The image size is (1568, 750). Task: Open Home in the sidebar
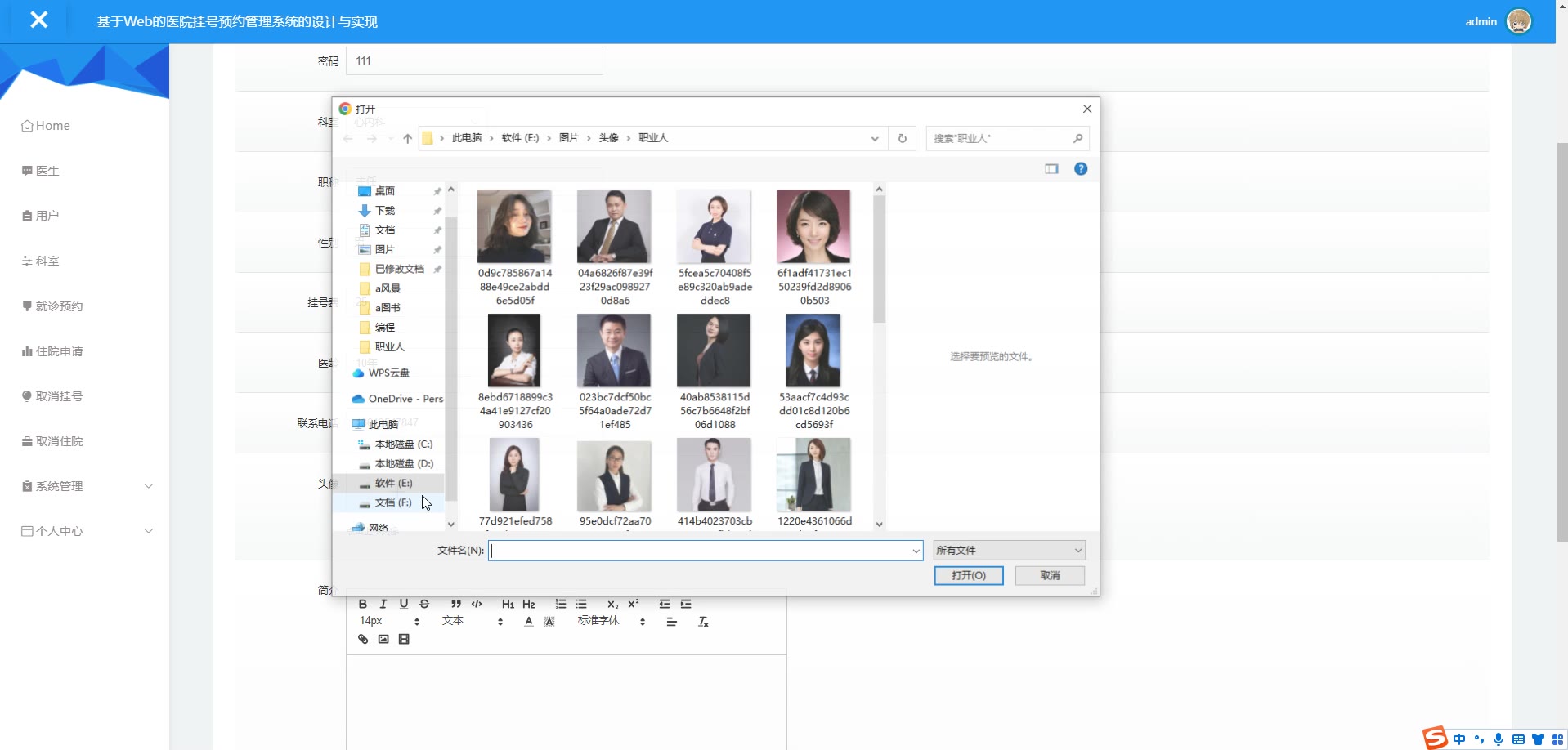click(46, 126)
